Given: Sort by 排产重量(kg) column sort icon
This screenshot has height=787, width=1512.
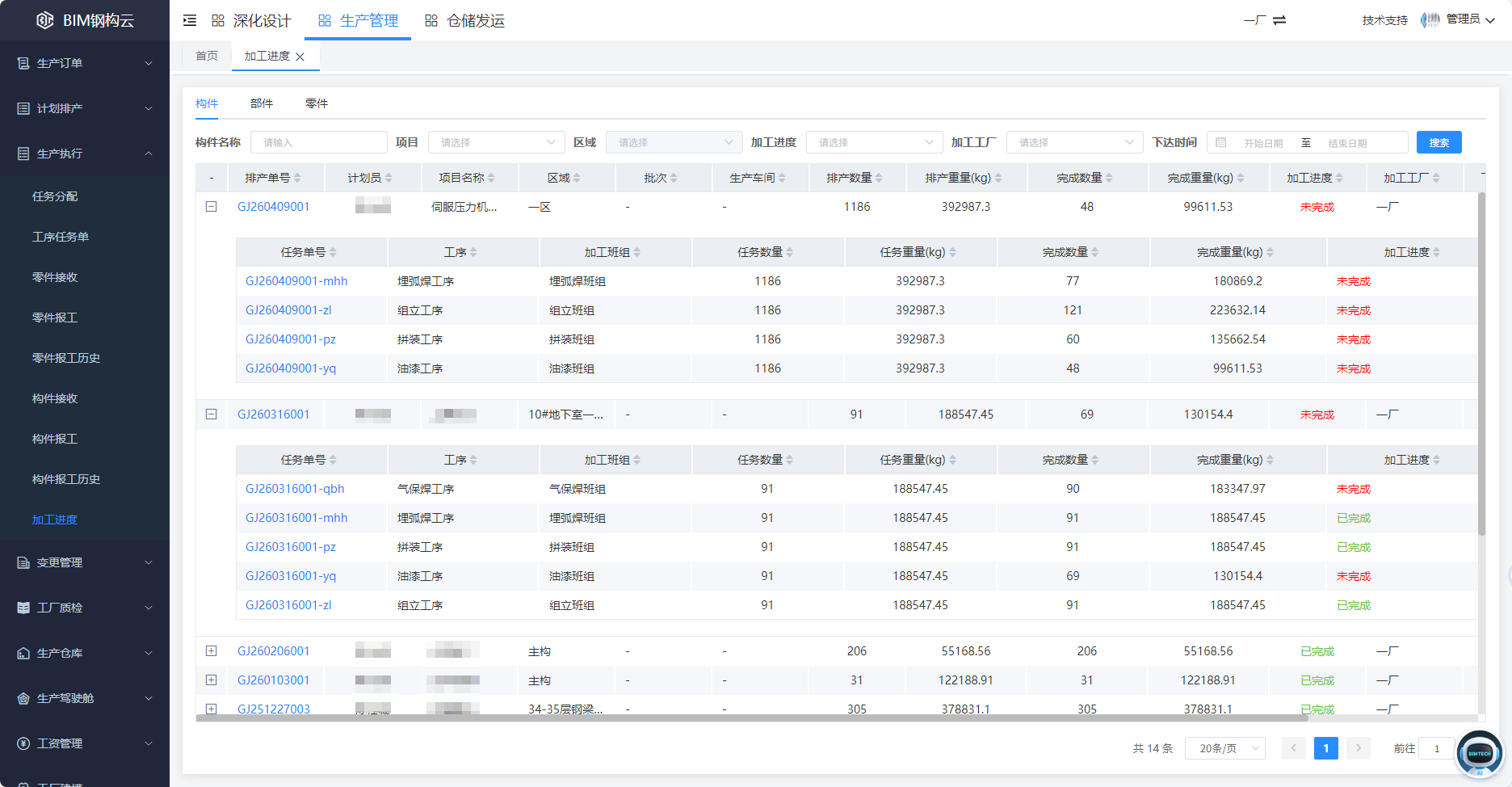Looking at the screenshot, I should pos(998,178).
